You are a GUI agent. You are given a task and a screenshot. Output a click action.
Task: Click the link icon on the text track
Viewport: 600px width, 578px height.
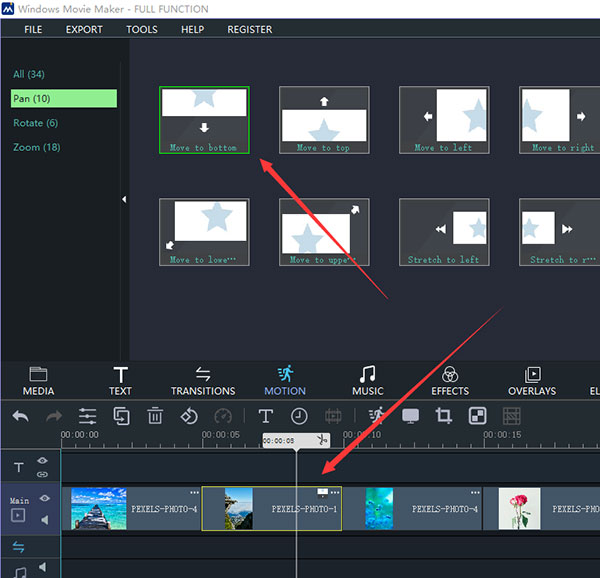pyautogui.click(x=42, y=474)
